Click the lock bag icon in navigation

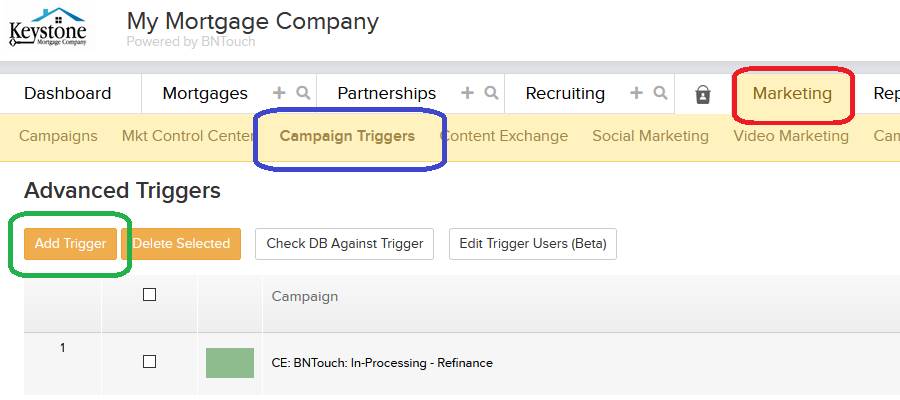[703, 94]
